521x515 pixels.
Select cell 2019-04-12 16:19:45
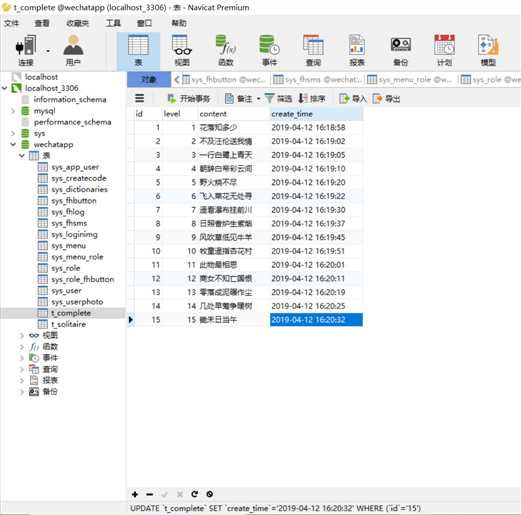pos(316,237)
